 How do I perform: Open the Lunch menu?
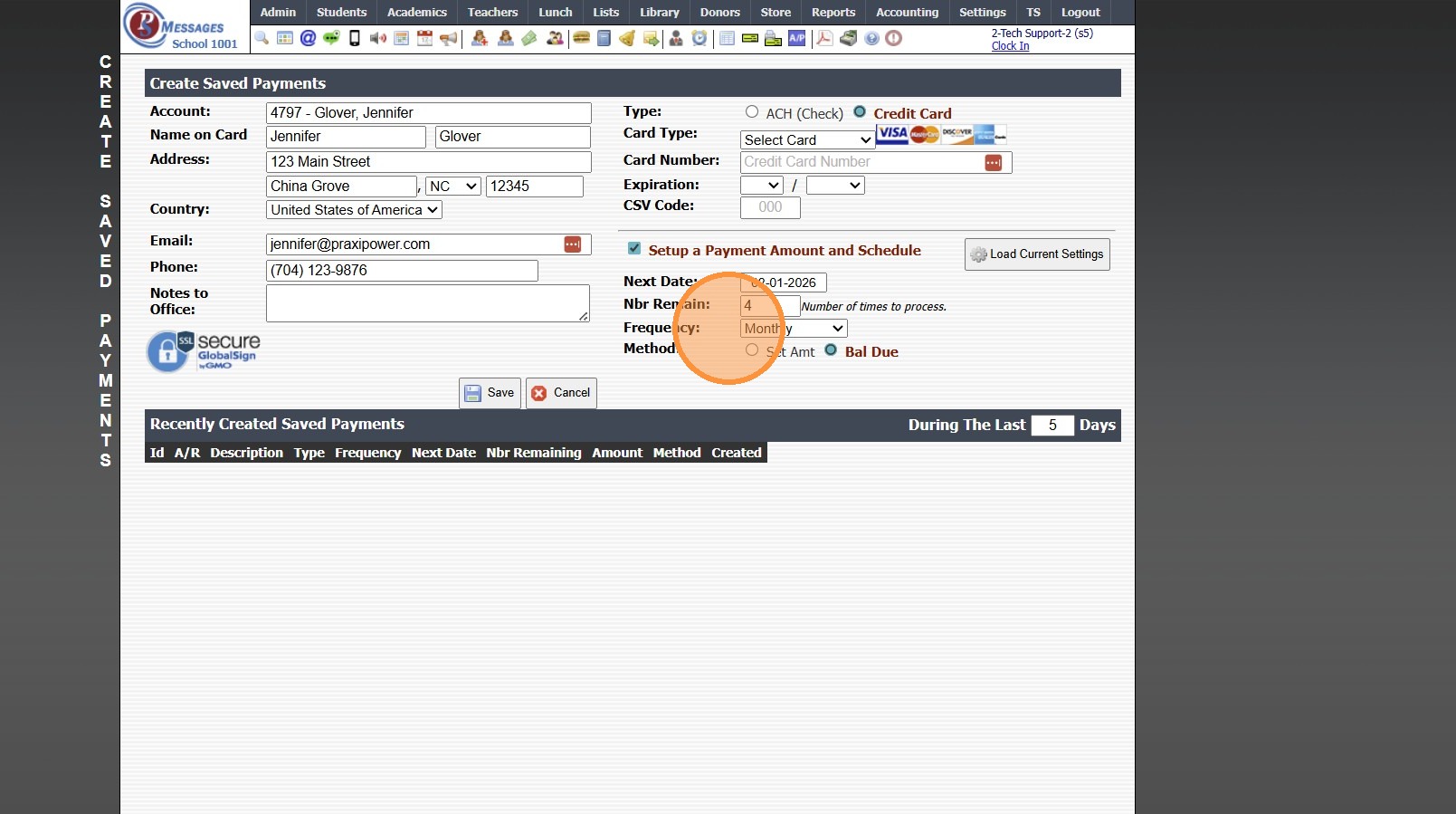pyautogui.click(x=556, y=12)
